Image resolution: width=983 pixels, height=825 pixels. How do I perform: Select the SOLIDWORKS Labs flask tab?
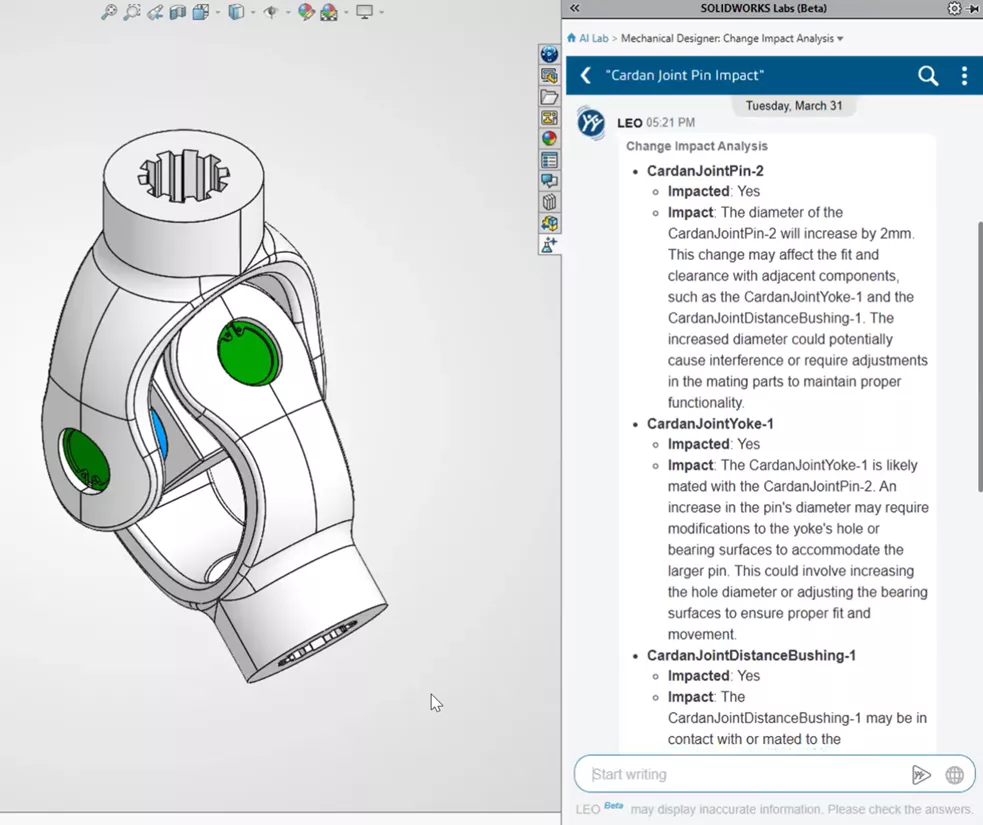(x=549, y=245)
